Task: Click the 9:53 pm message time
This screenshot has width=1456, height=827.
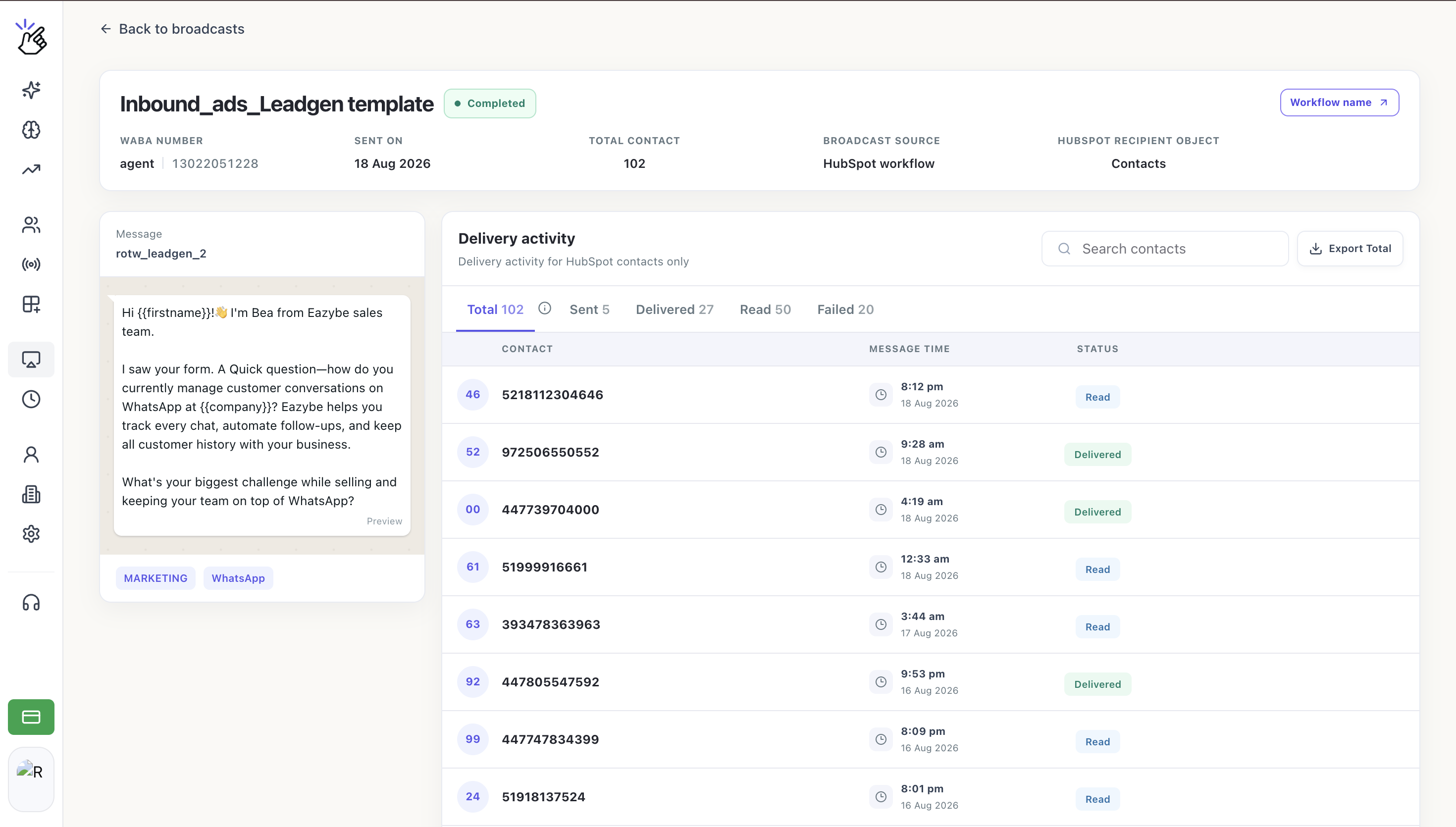Action: 922,673
